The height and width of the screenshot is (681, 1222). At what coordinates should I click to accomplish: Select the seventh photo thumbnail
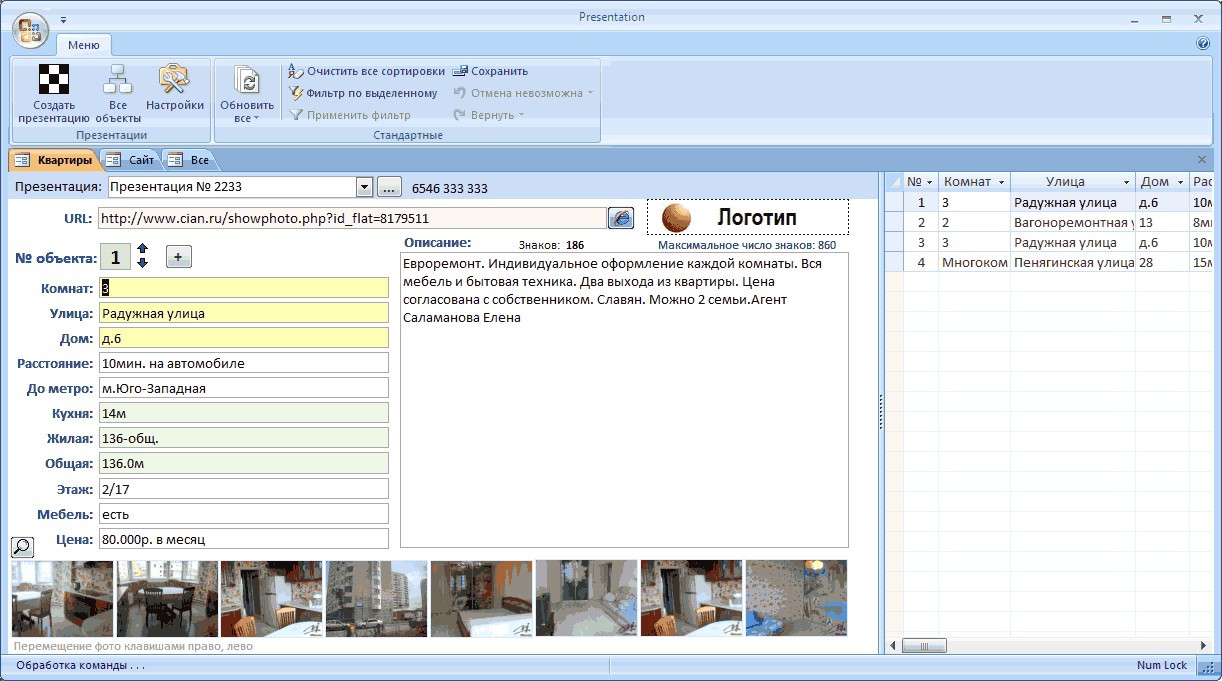click(x=691, y=598)
